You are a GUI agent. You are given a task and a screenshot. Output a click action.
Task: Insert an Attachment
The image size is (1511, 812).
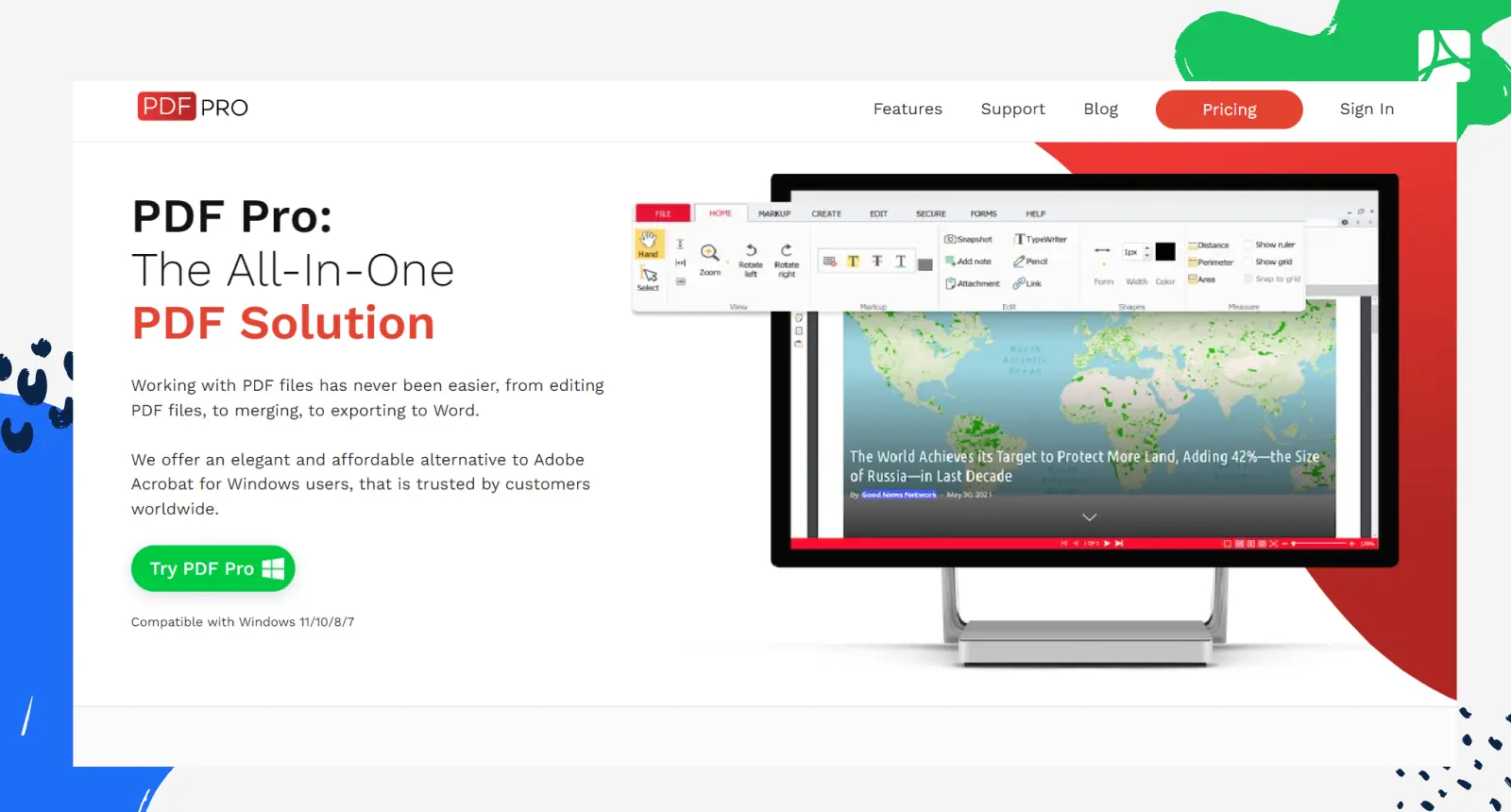click(973, 283)
